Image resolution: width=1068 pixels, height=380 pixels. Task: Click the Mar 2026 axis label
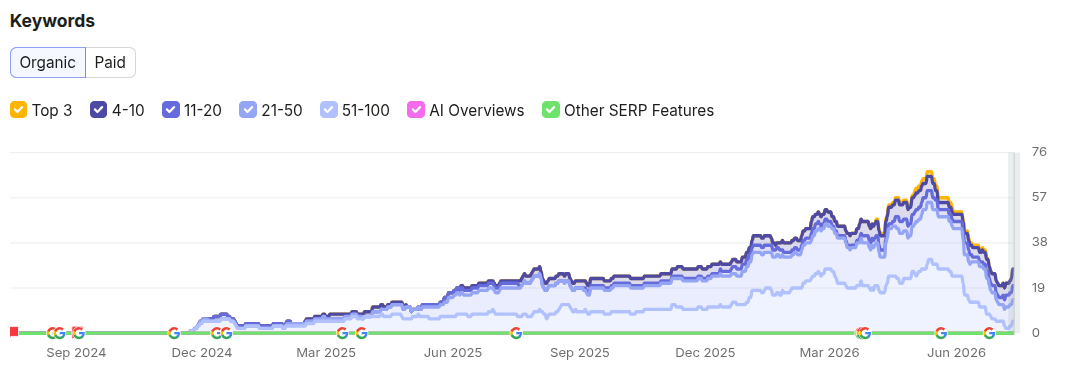click(x=830, y=353)
